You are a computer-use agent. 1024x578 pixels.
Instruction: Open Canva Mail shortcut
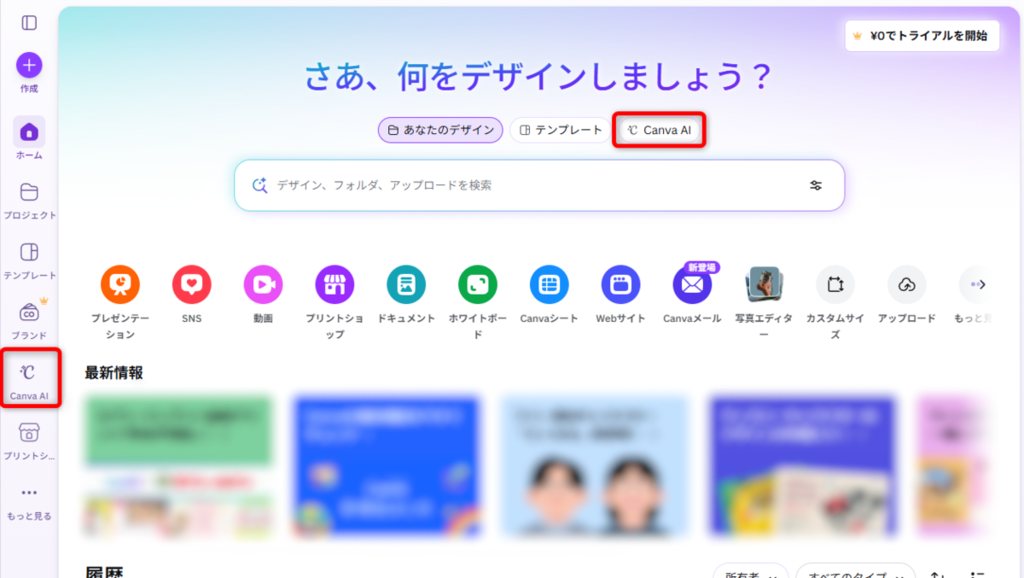(692, 285)
